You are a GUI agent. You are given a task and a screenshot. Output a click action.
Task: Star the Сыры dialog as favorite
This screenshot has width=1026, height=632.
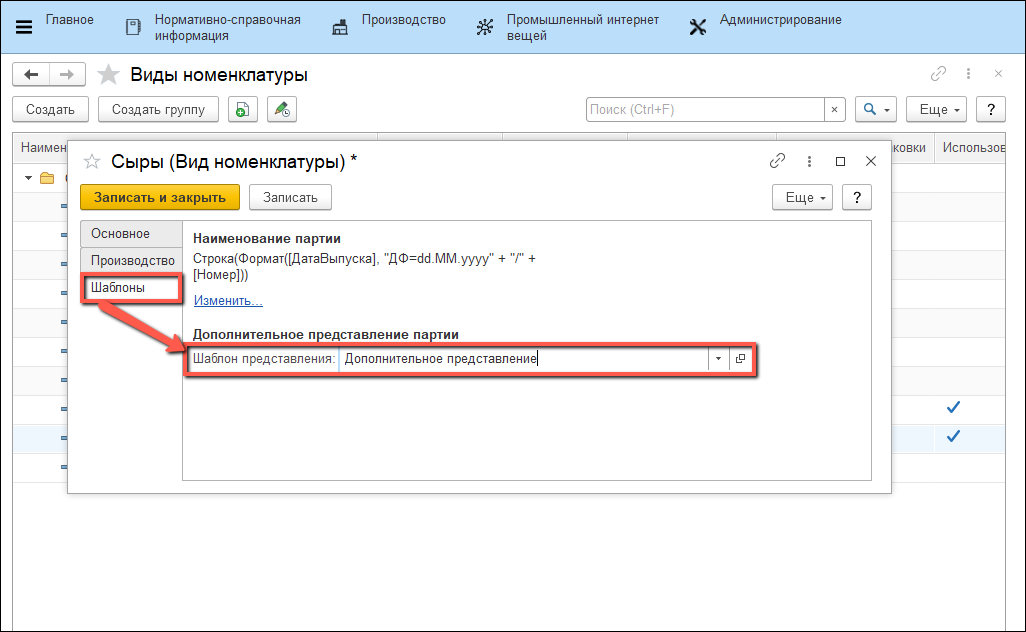[92, 161]
